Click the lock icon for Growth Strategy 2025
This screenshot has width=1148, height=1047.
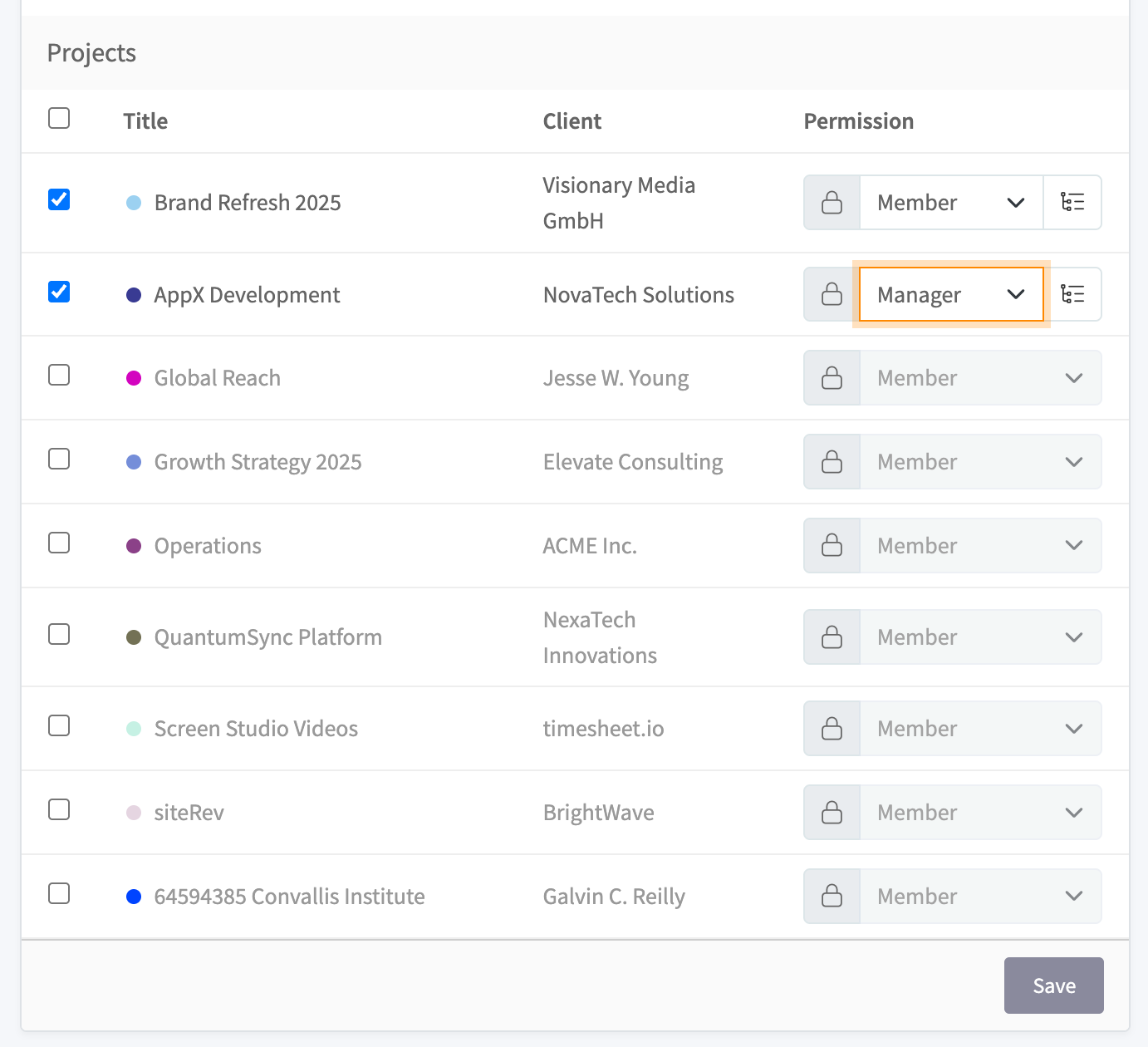(831, 461)
